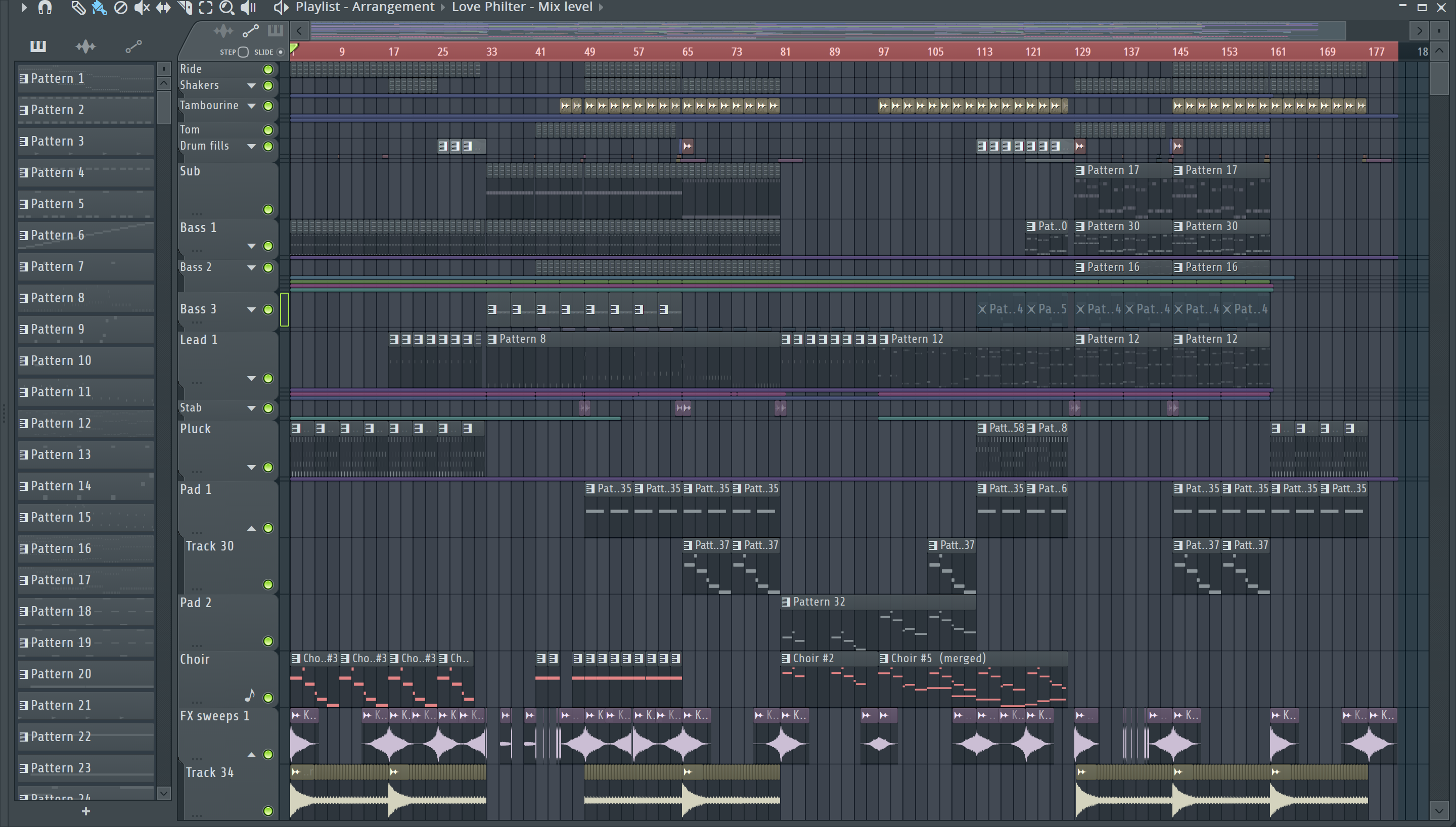The width and height of the screenshot is (1456, 827).
Task: Mute the Choir track
Action: pyautogui.click(x=268, y=698)
